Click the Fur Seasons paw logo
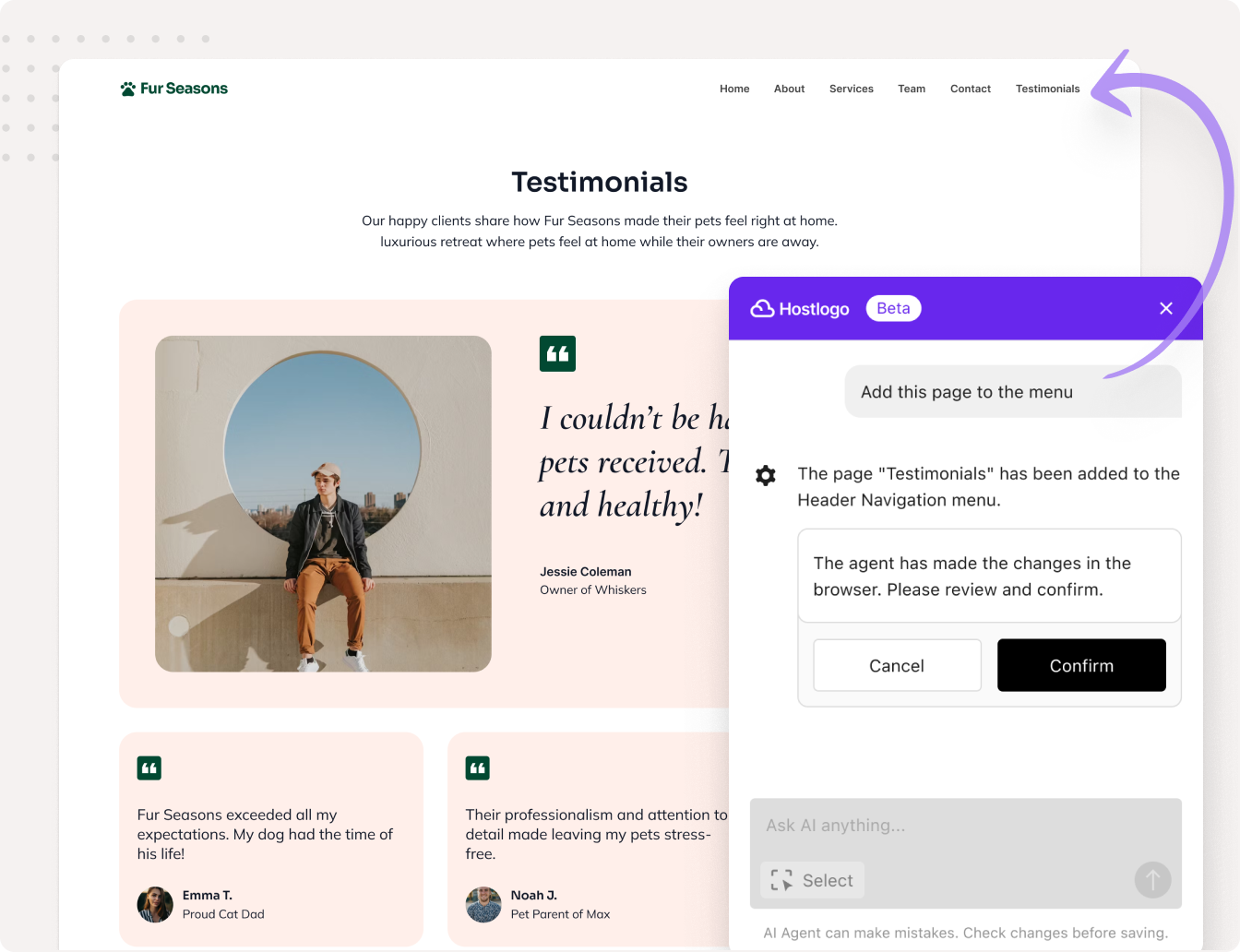1240x952 pixels. pos(128,89)
